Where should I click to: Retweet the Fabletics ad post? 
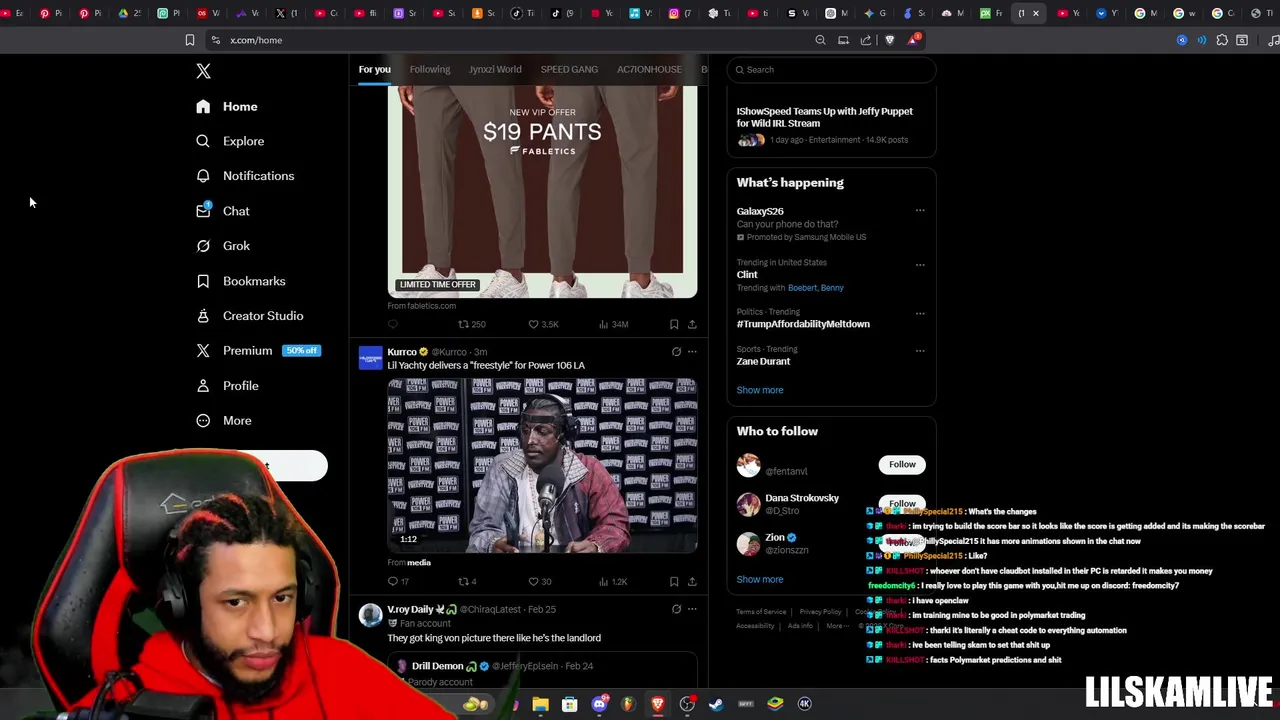tap(471, 324)
